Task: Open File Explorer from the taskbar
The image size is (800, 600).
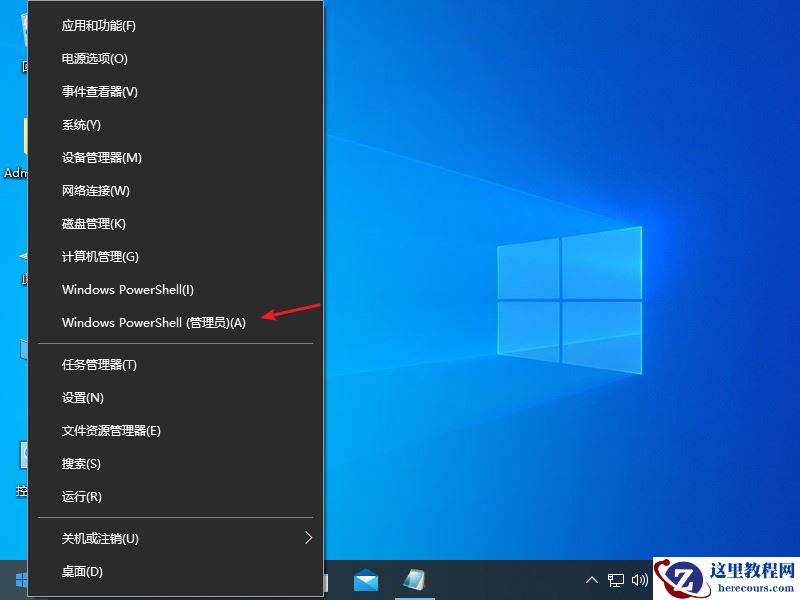Action: coord(414,580)
